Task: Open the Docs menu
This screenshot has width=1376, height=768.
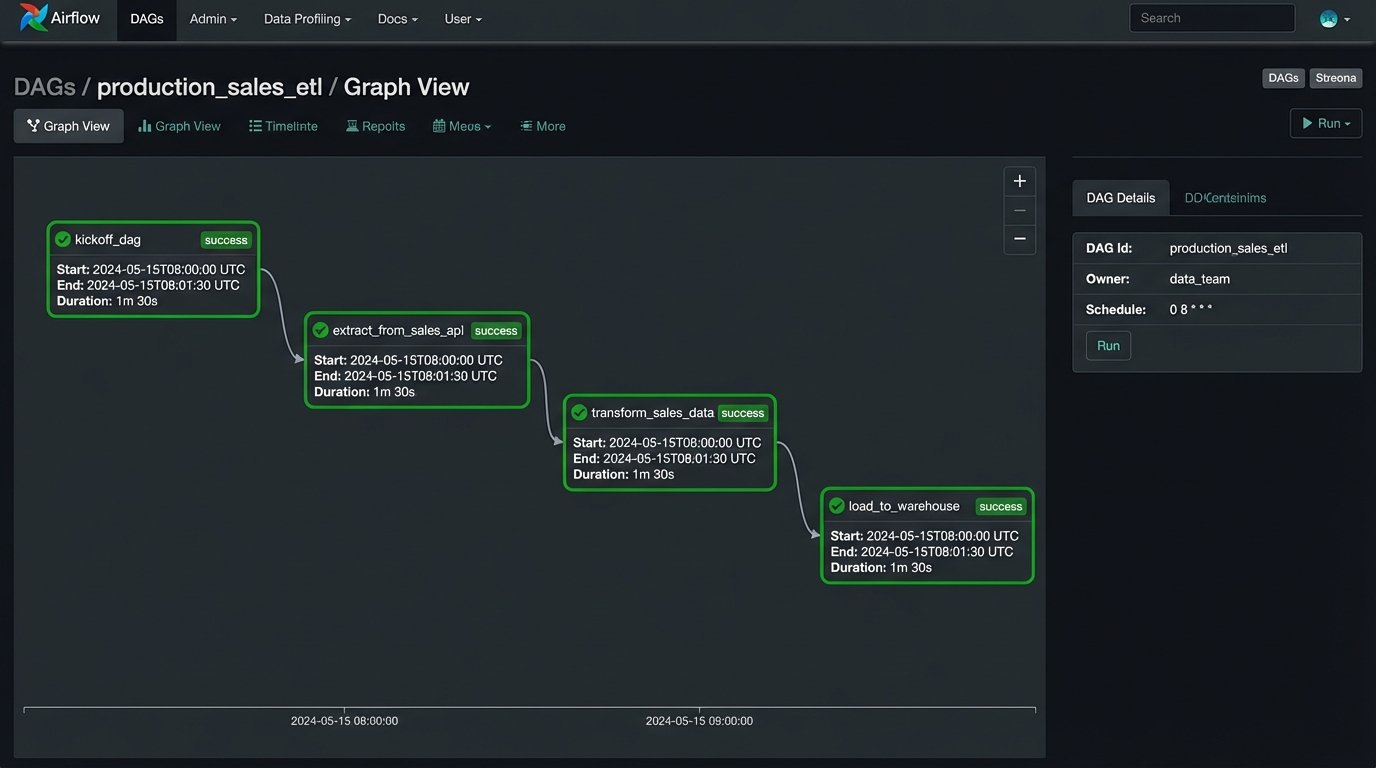Action: (x=396, y=18)
